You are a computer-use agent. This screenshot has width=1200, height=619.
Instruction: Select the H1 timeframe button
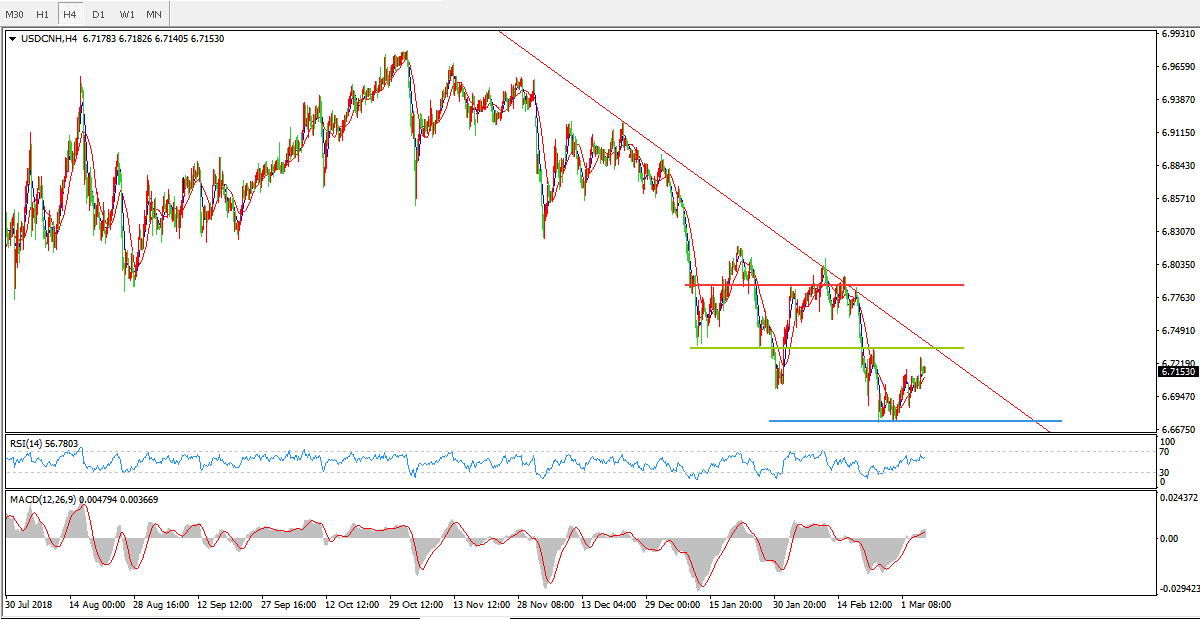[42, 14]
